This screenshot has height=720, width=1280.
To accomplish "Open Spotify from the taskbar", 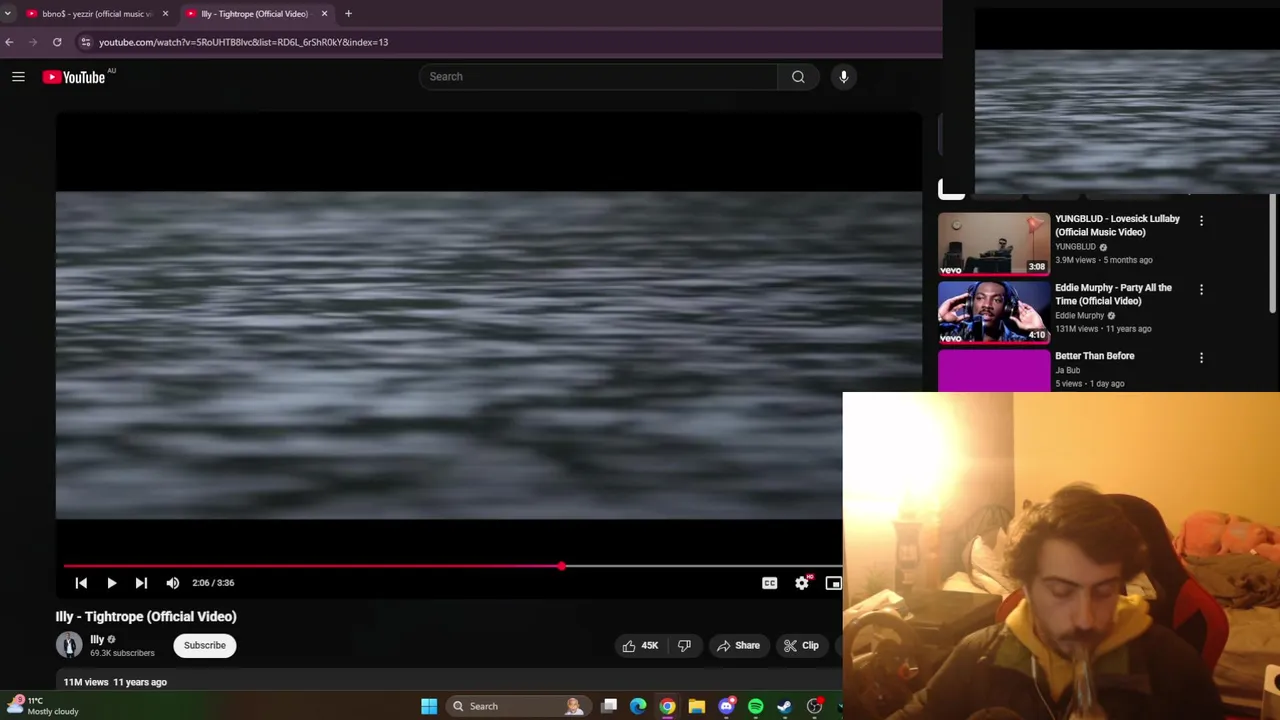I will pyautogui.click(x=756, y=706).
